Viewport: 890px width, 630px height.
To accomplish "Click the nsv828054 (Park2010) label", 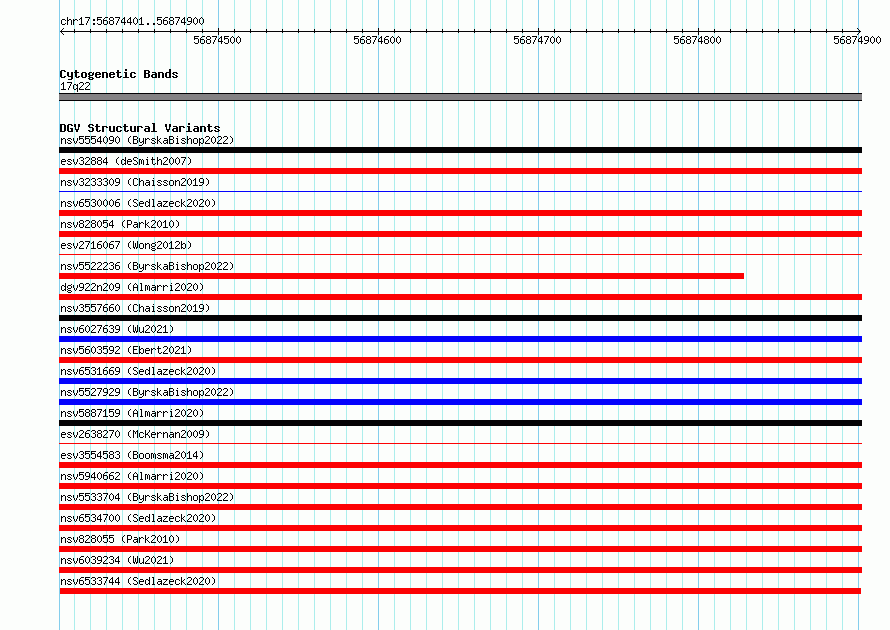I will coord(120,224).
